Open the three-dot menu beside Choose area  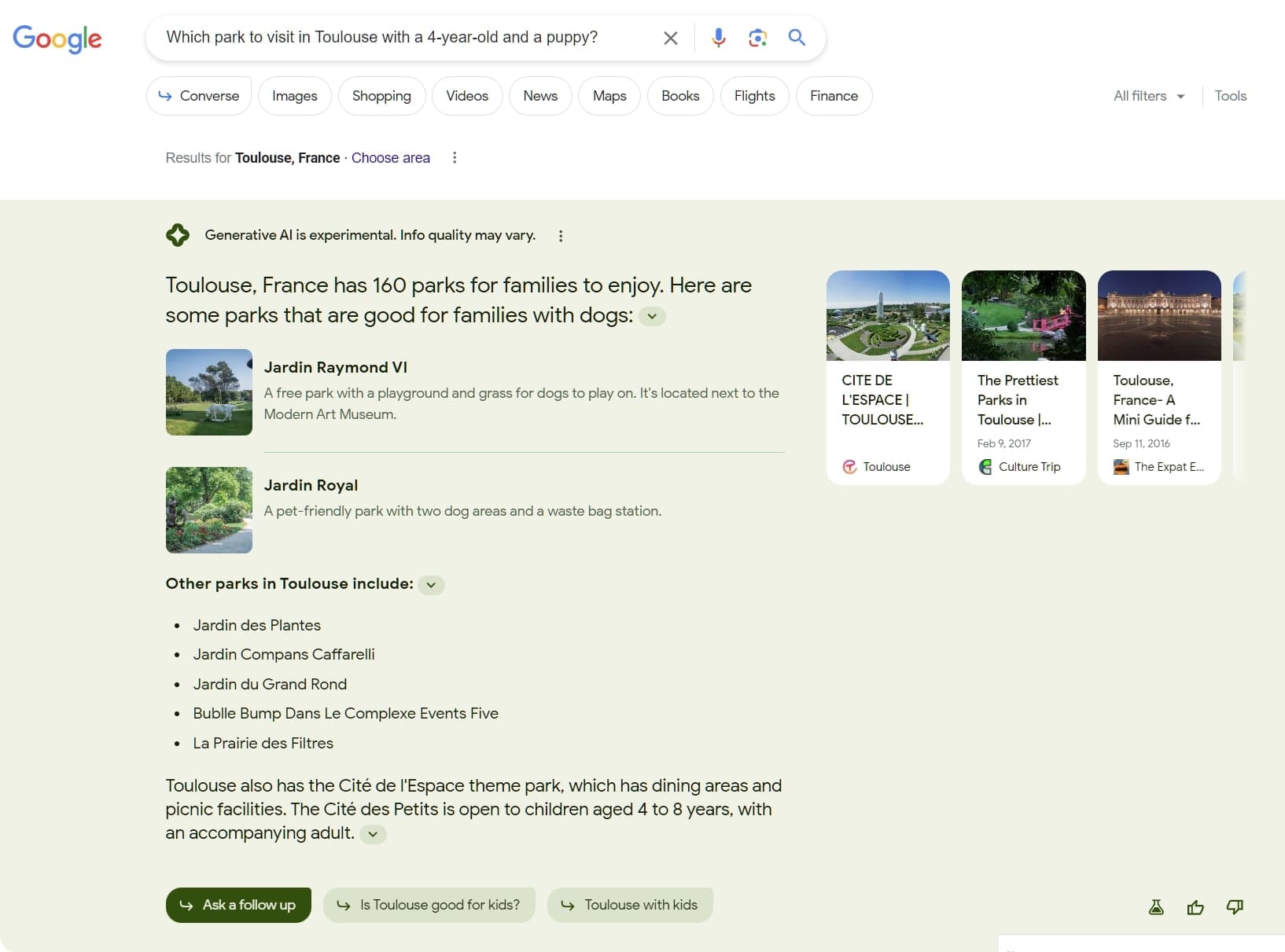point(455,158)
